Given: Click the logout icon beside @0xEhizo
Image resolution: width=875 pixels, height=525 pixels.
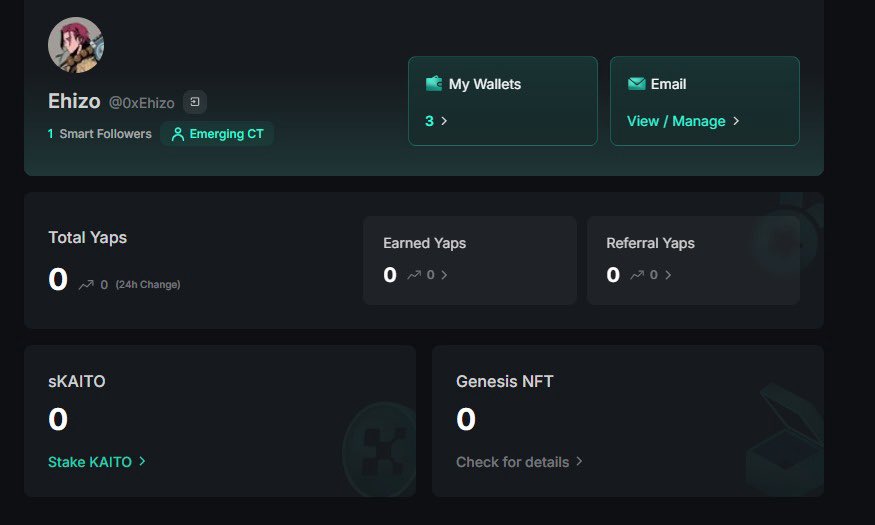Looking at the screenshot, I should [x=195, y=102].
